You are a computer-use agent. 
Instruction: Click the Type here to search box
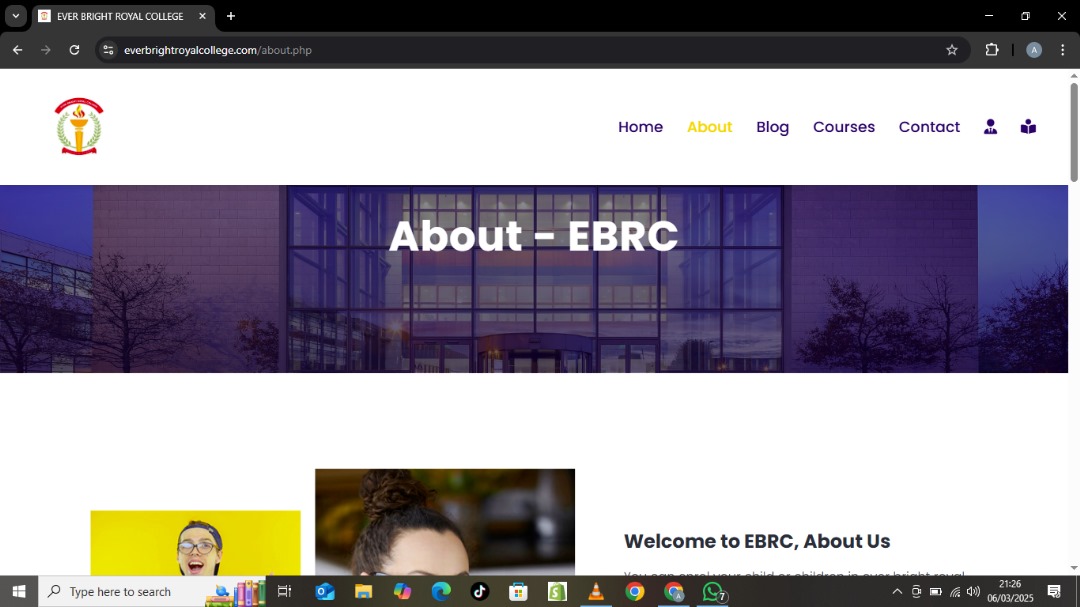pyautogui.click(x=152, y=591)
